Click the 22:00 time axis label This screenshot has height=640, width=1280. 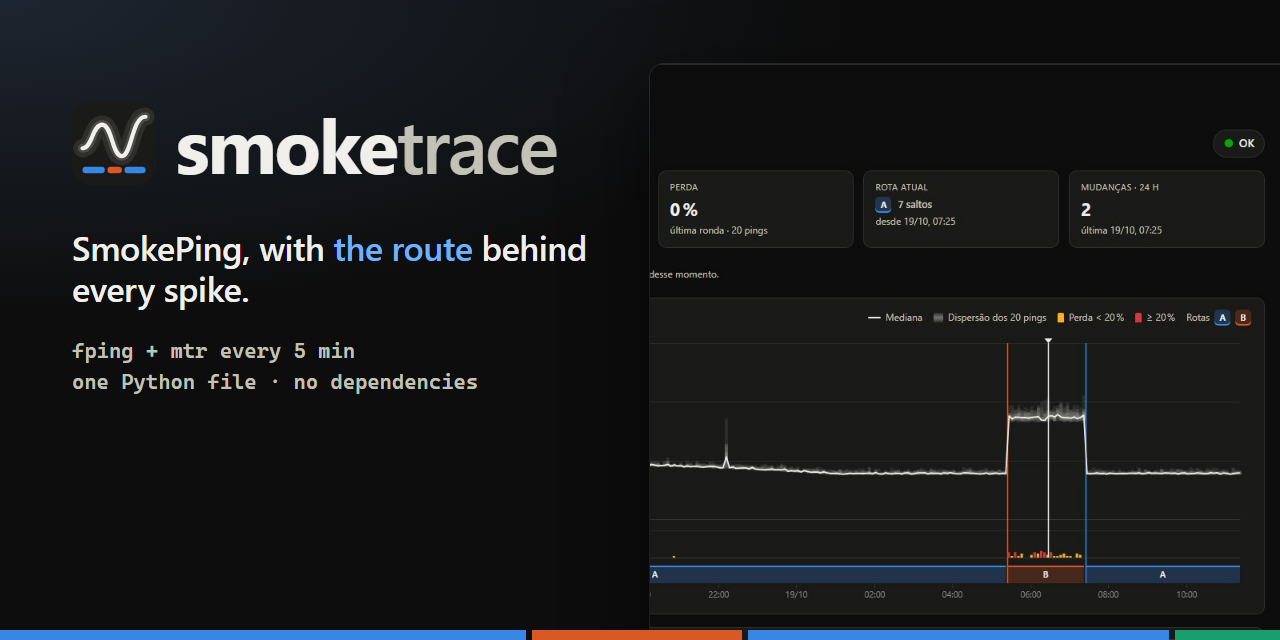click(718, 594)
